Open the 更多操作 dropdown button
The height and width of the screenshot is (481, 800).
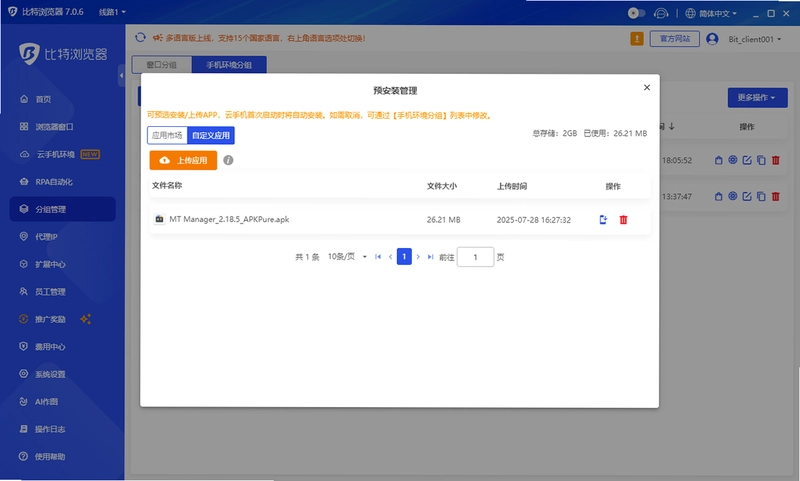point(757,97)
